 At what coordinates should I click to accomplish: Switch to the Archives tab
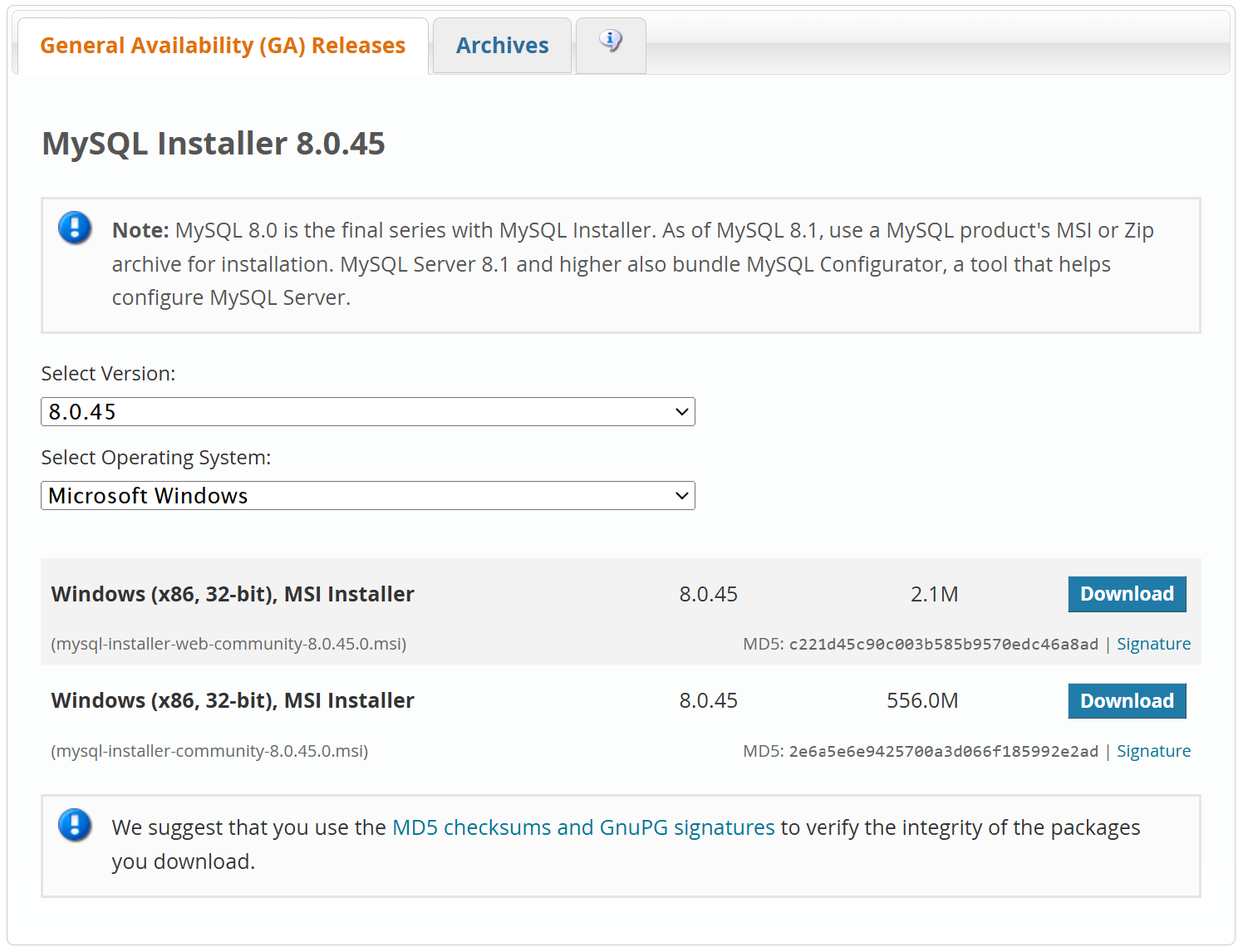pyautogui.click(x=502, y=46)
